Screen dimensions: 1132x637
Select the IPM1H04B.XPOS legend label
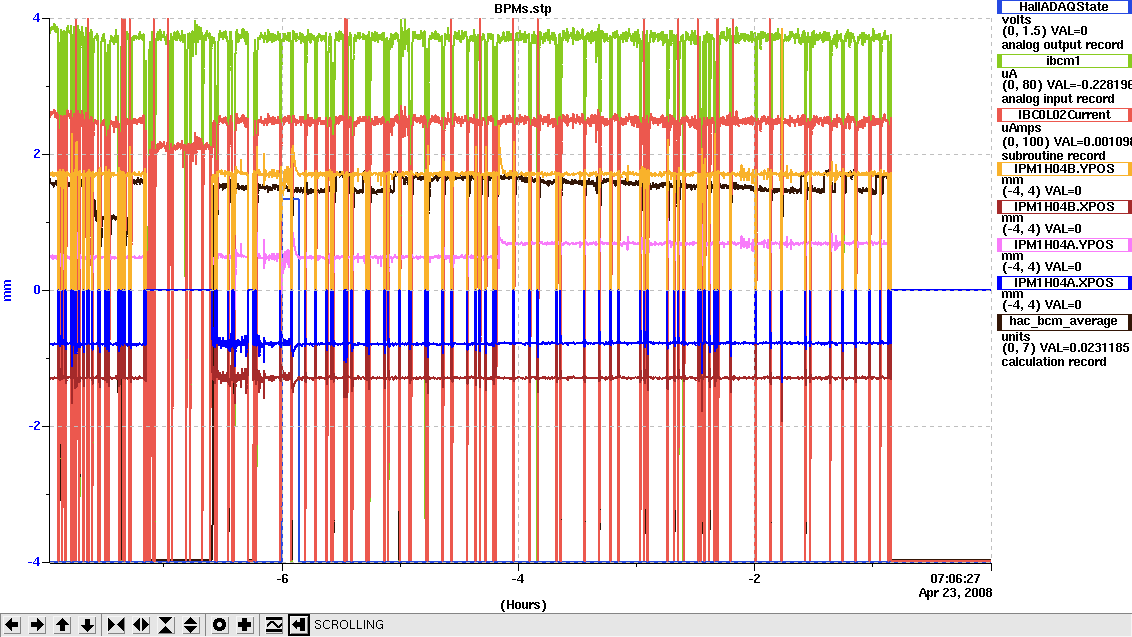pyautogui.click(x=1063, y=207)
